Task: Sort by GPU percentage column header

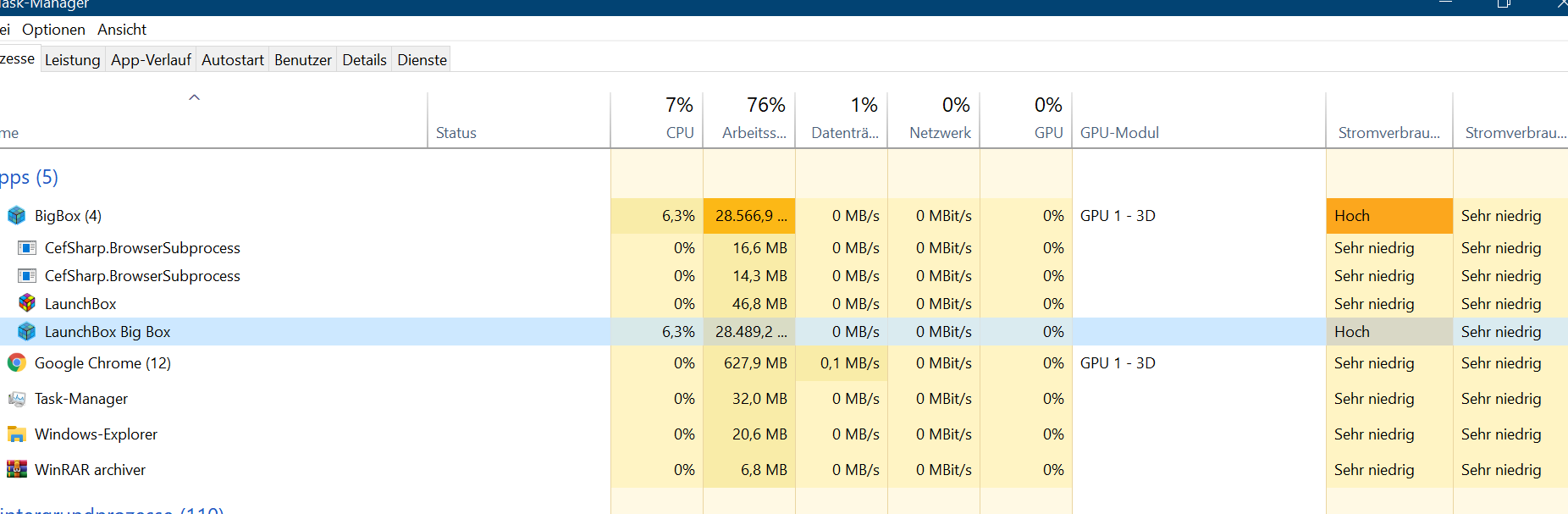Action: (x=1026, y=120)
